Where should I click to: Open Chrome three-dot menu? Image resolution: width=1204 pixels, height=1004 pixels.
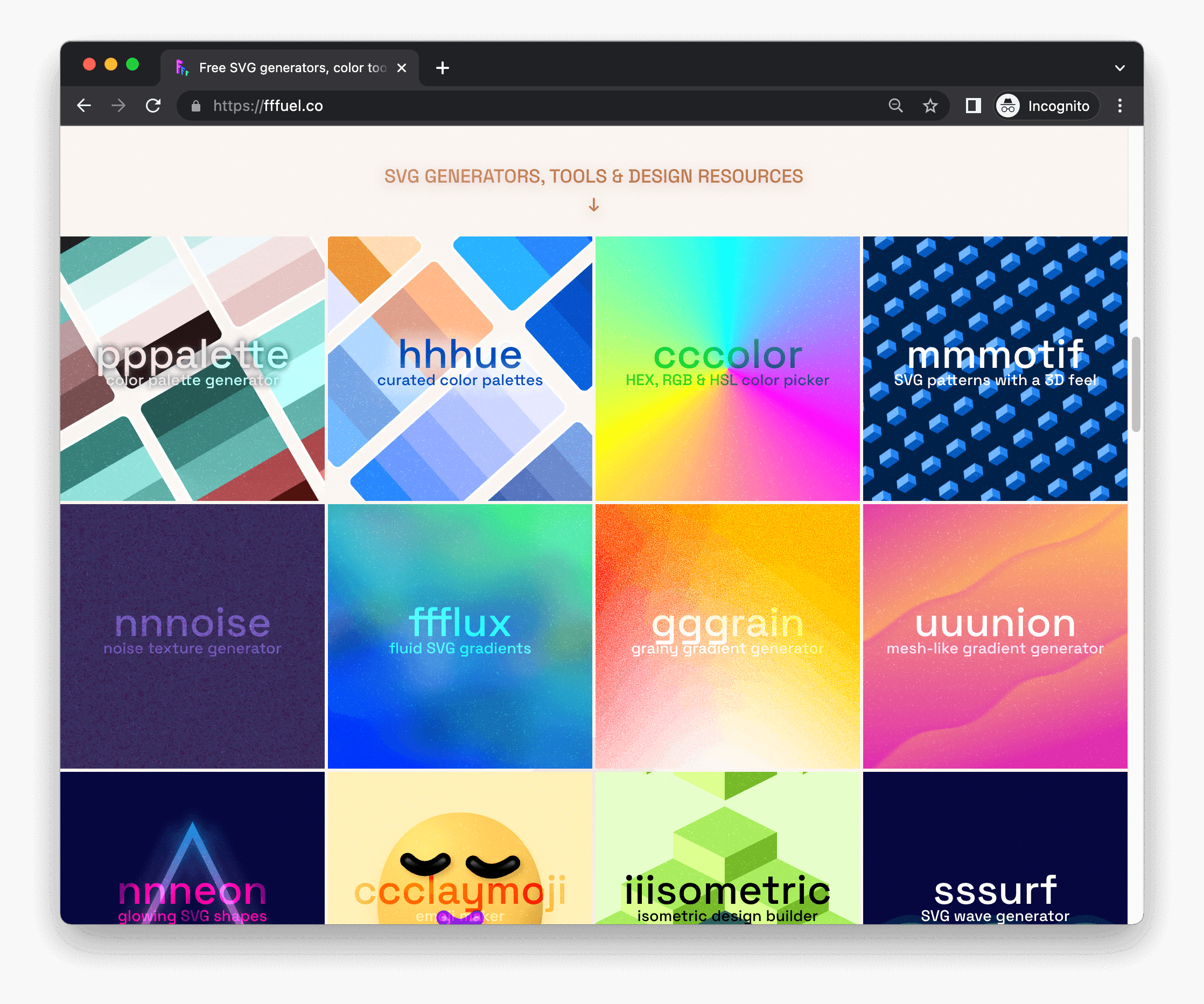(1119, 106)
